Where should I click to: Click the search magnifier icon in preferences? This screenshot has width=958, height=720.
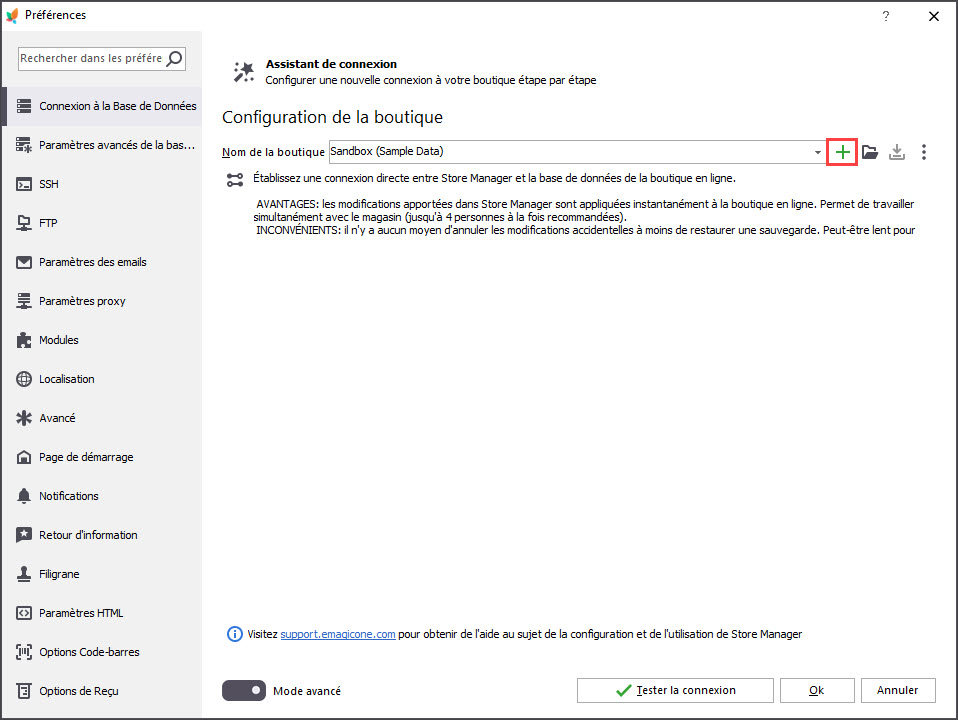(174, 59)
